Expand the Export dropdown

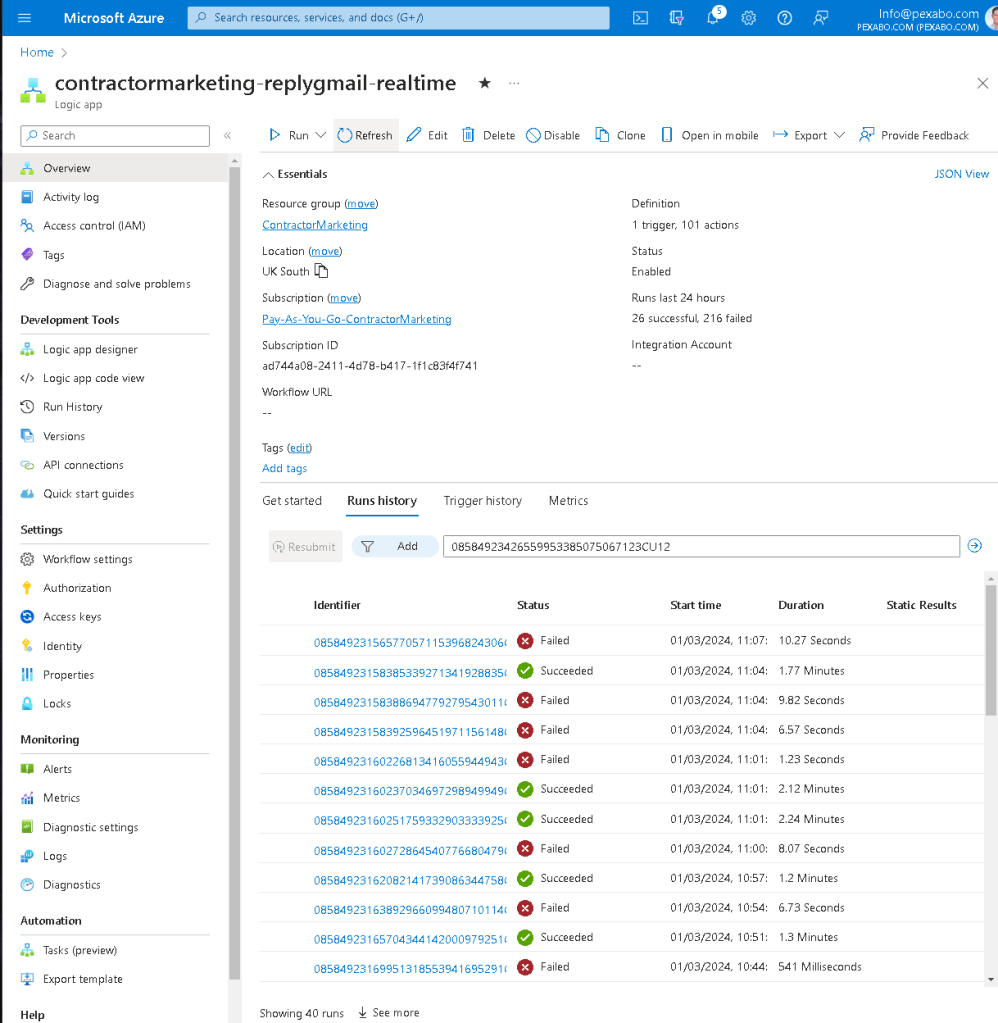[839, 135]
